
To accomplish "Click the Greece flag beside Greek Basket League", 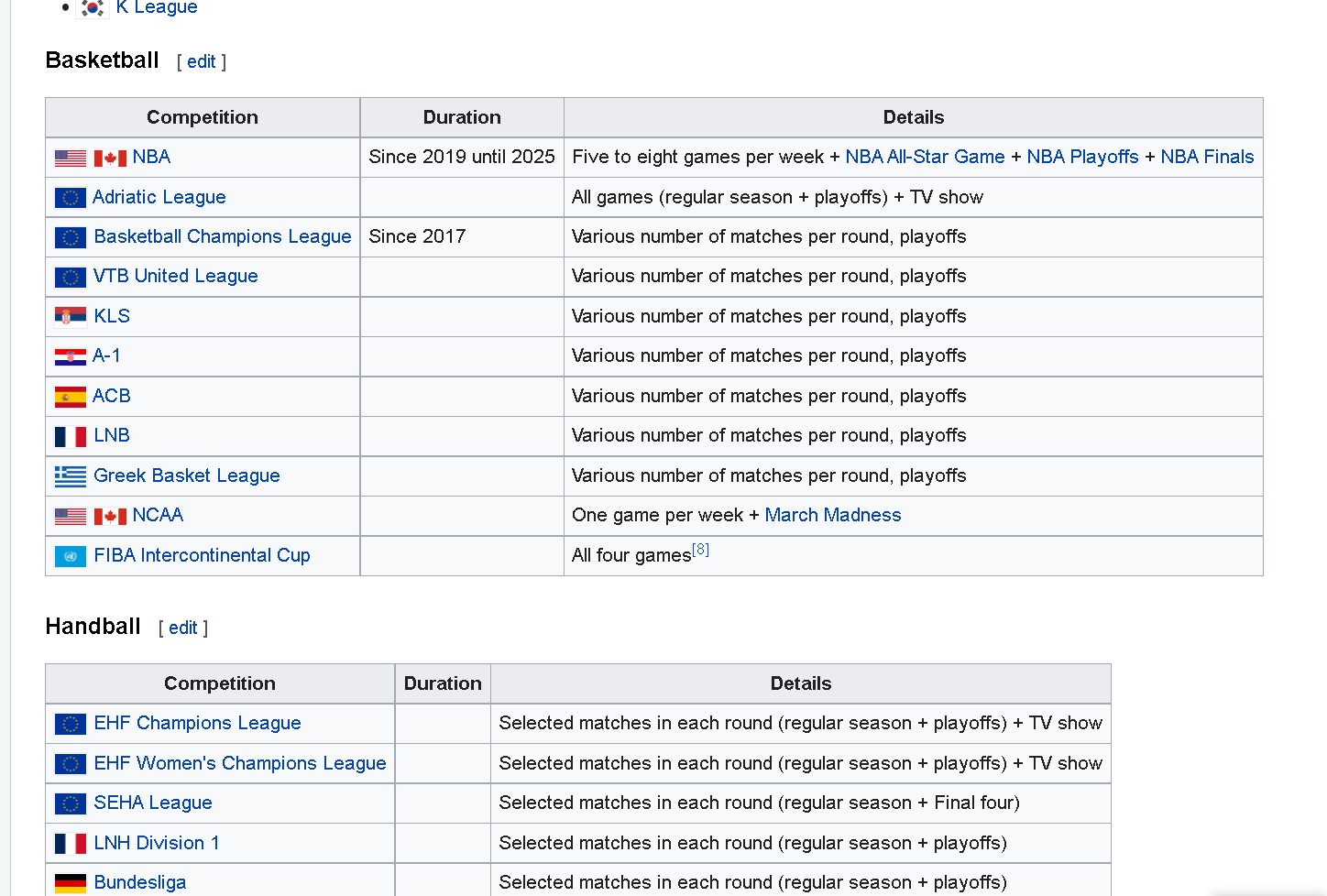I will (71, 476).
